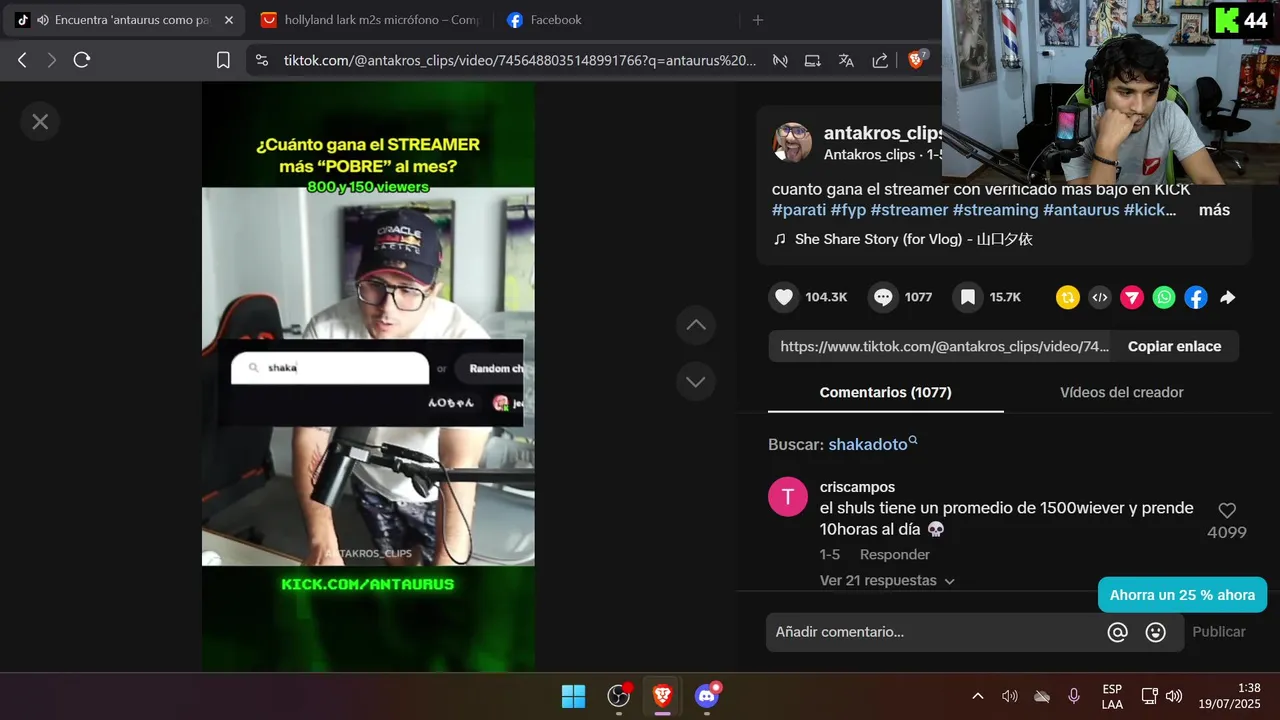
Task: Click Responder on the criscampos comment
Action: click(x=895, y=554)
